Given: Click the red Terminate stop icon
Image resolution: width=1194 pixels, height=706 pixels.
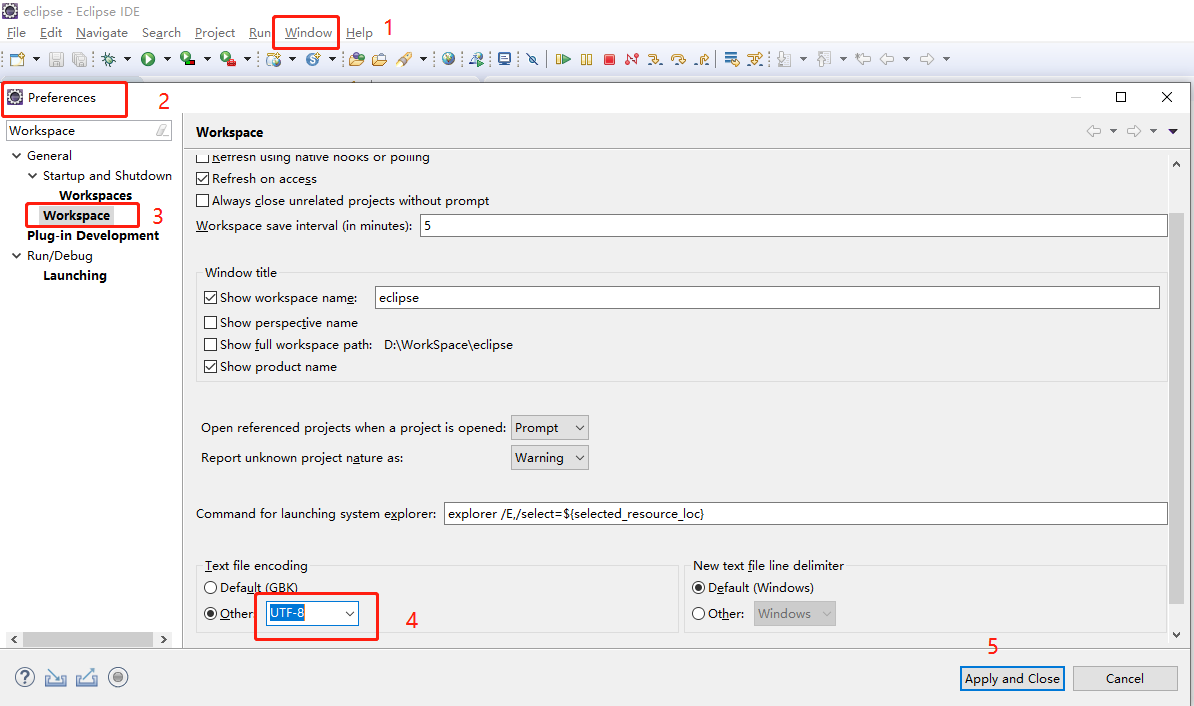Looking at the screenshot, I should click(x=609, y=59).
